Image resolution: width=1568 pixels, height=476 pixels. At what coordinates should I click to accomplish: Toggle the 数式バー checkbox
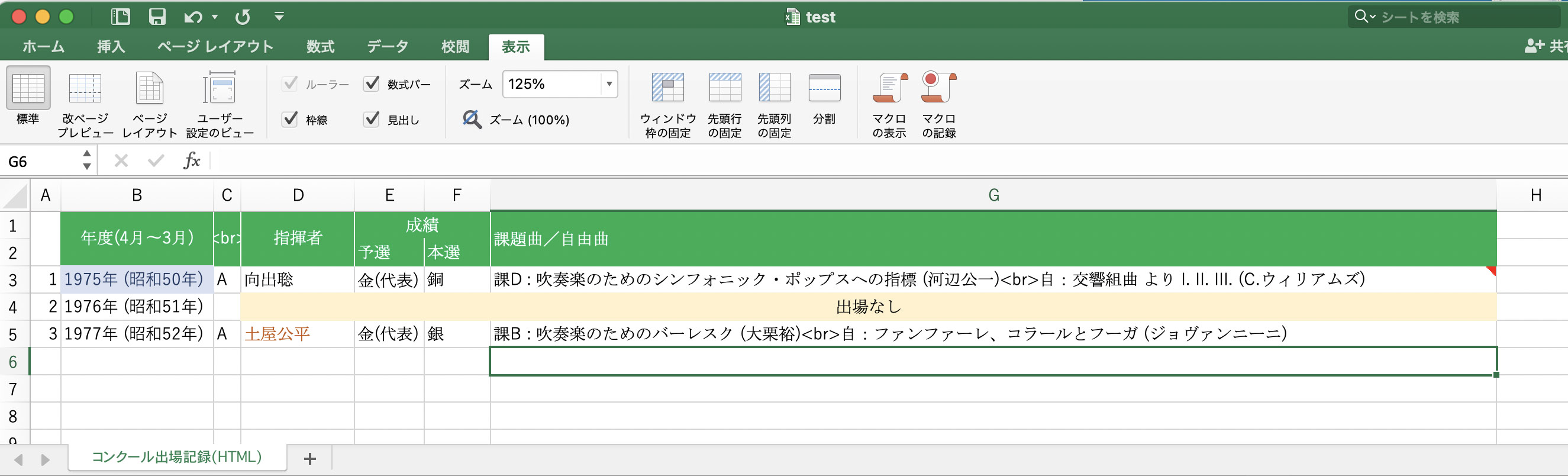(372, 83)
